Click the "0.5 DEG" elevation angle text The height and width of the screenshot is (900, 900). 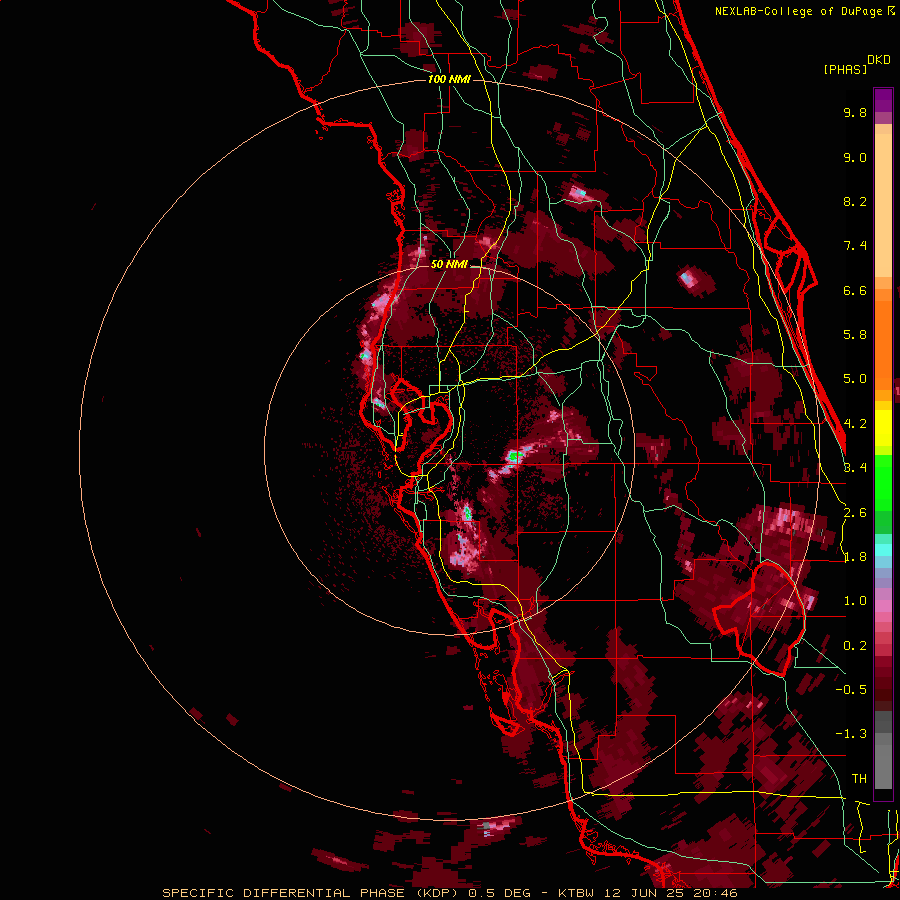500,893
